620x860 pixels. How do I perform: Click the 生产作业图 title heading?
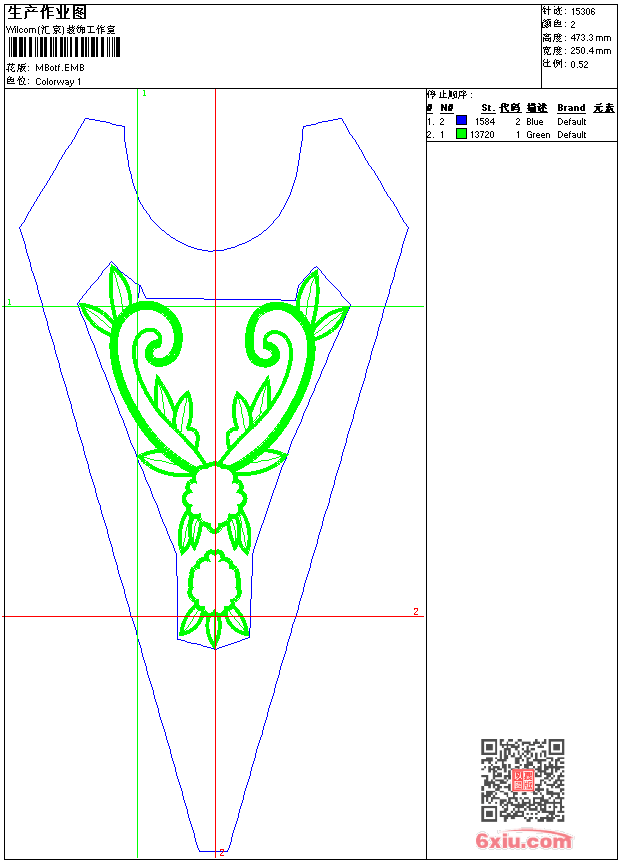coord(47,12)
